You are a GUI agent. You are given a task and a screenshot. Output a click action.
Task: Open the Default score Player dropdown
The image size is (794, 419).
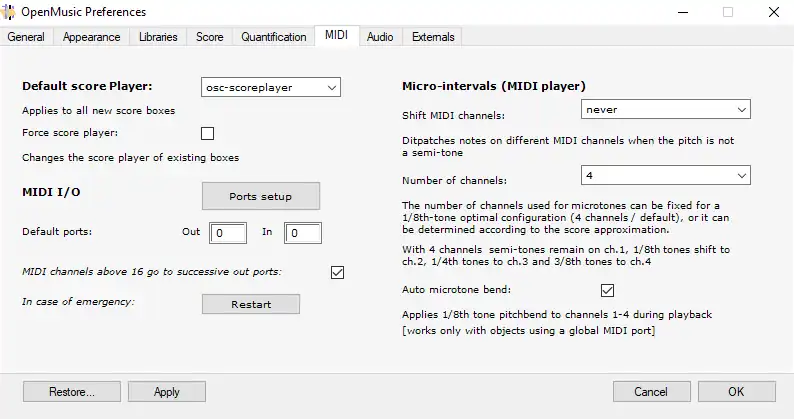pyautogui.click(x=271, y=88)
